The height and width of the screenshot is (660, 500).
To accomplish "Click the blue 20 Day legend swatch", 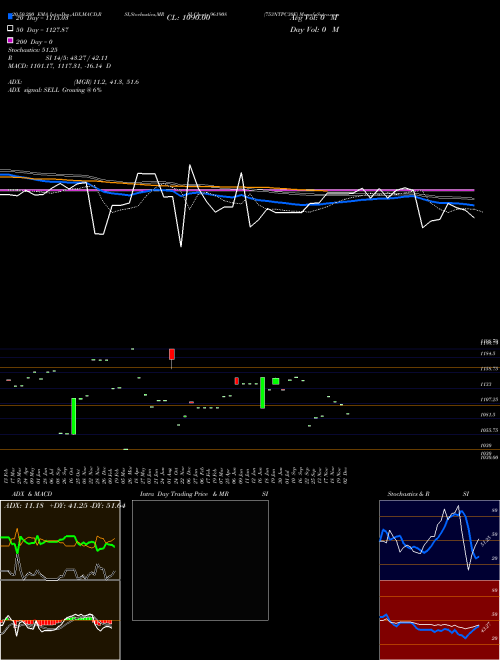I will coord(11,17).
